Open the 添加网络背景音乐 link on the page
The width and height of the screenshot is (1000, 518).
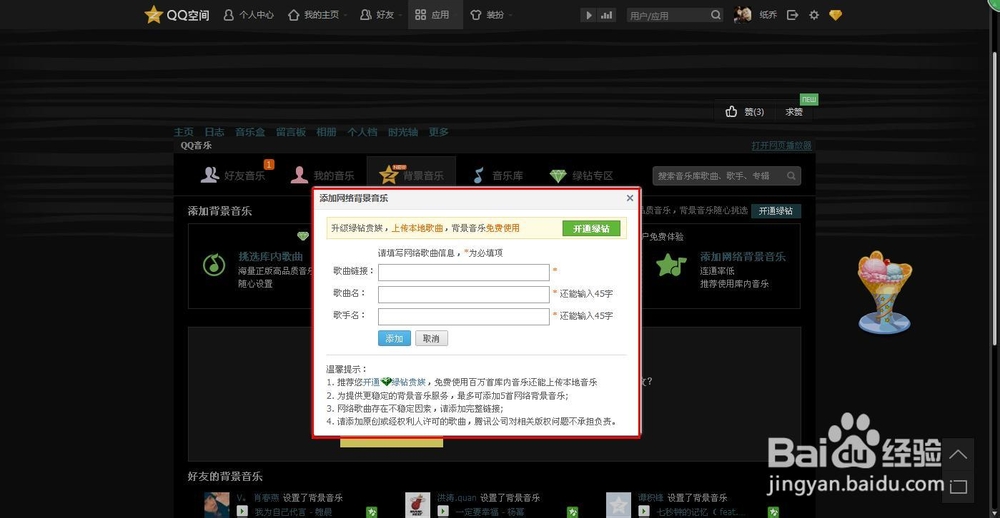743,257
